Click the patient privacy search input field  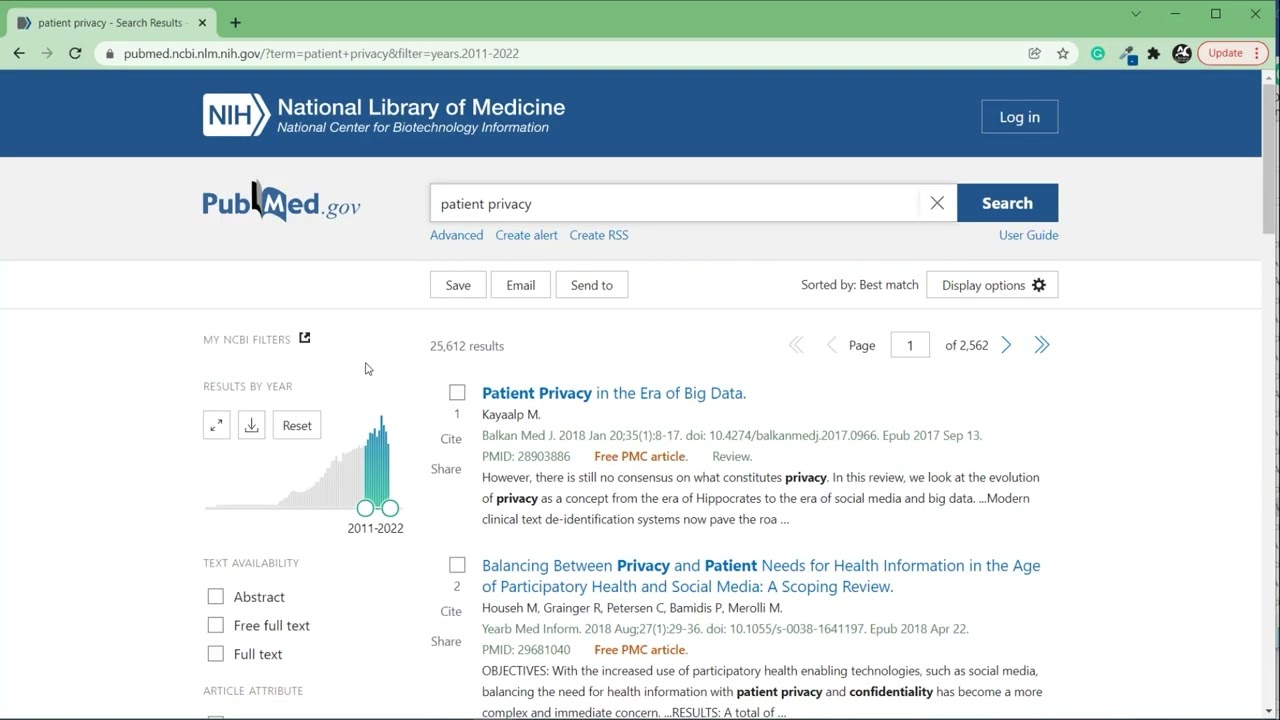pyautogui.click(x=675, y=203)
